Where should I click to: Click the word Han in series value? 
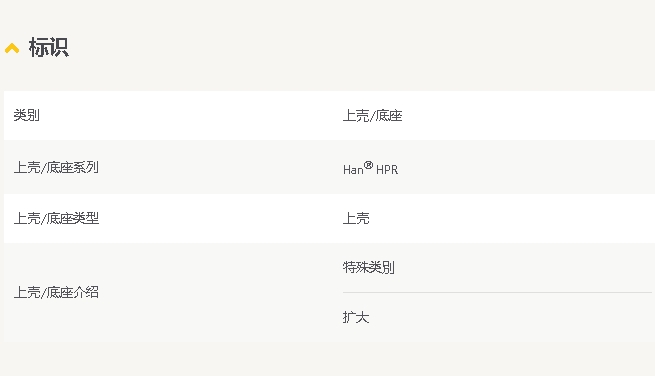click(x=353, y=170)
